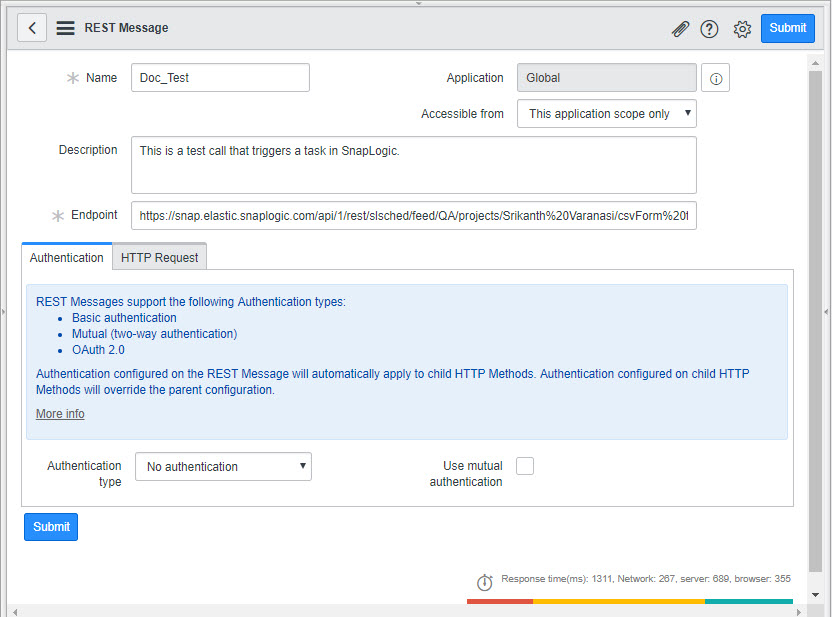Click the Application info icon
Screen dimensions: 832x617
pyautogui.click(x=715, y=78)
